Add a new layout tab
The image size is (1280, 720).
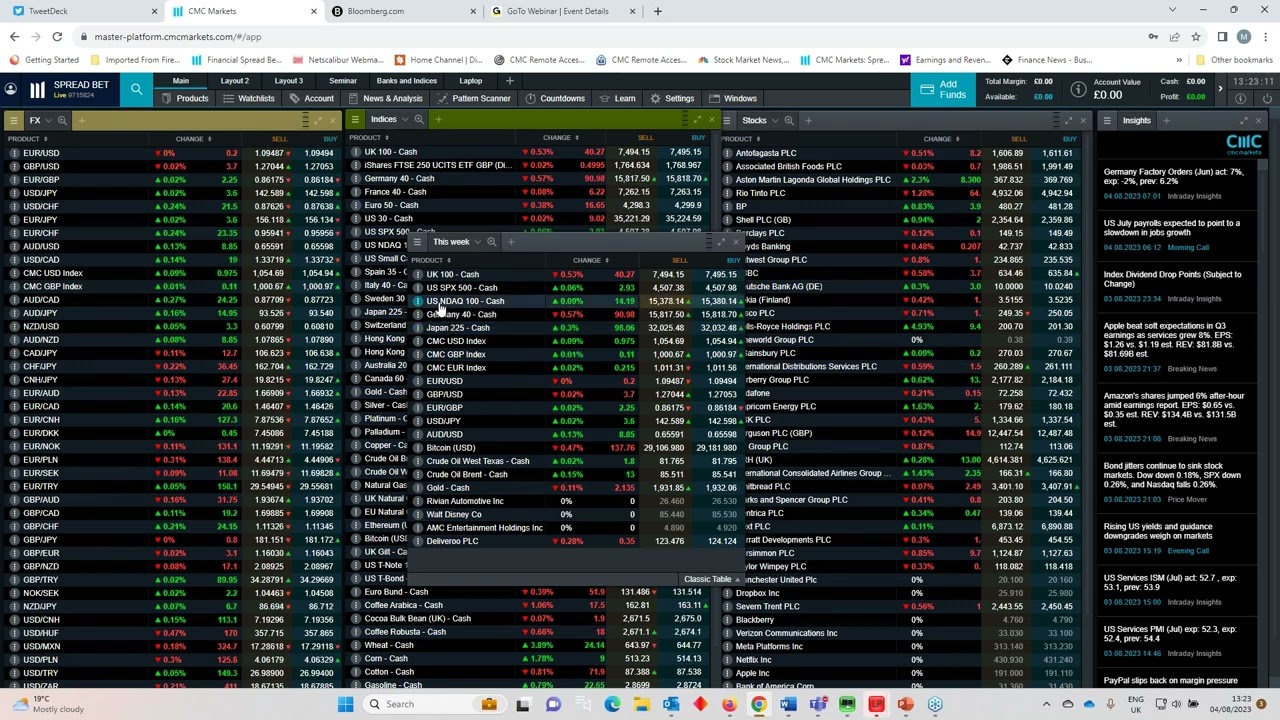(x=509, y=81)
